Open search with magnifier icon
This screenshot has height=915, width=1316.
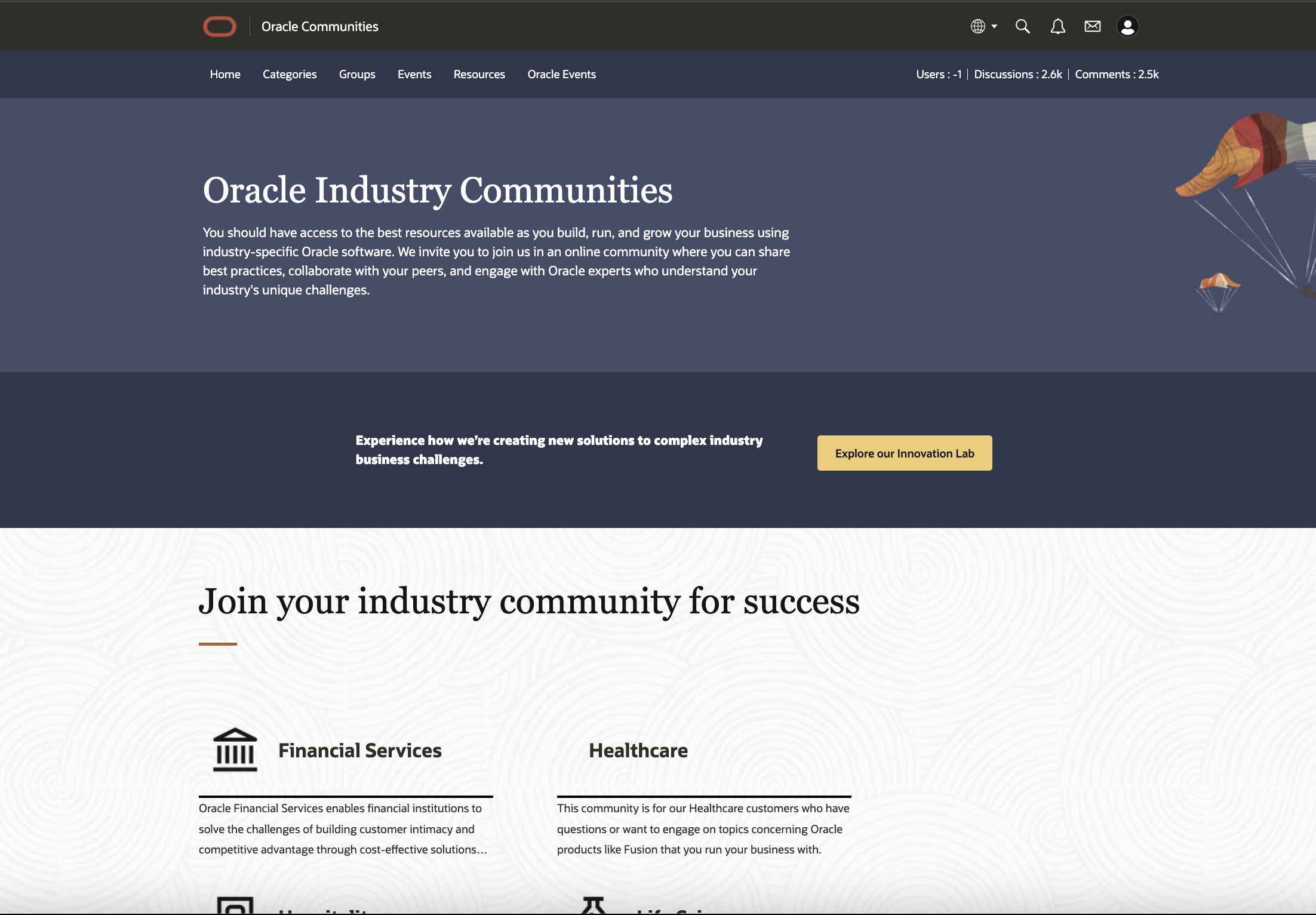[x=1022, y=26]
